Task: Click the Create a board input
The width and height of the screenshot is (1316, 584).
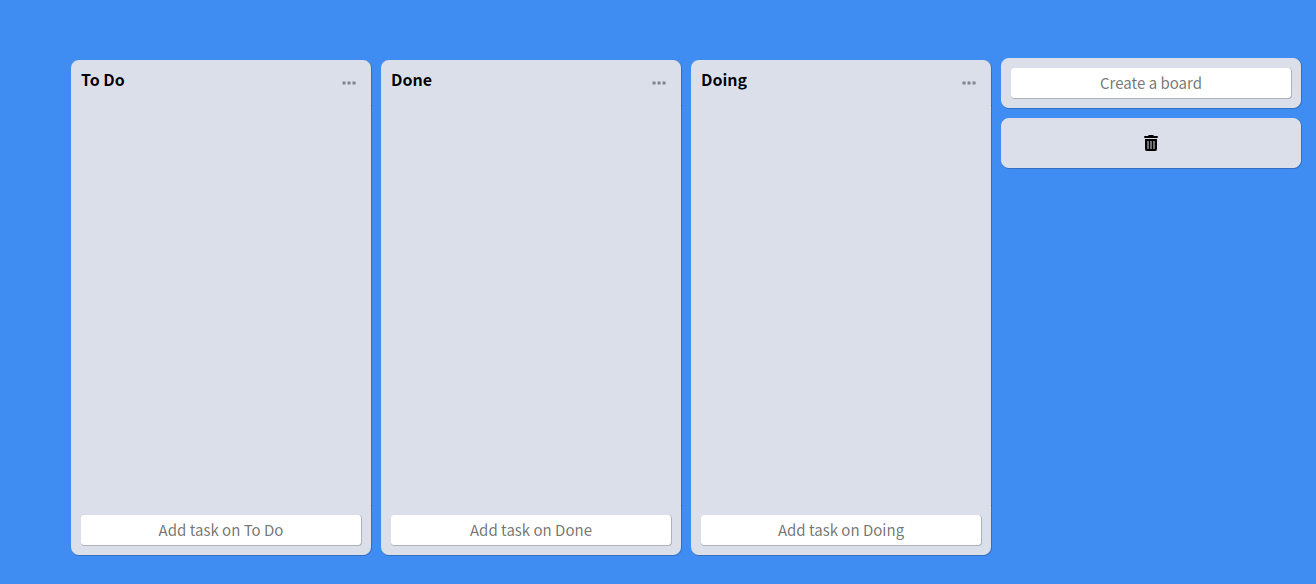Action: [1151, 83]
